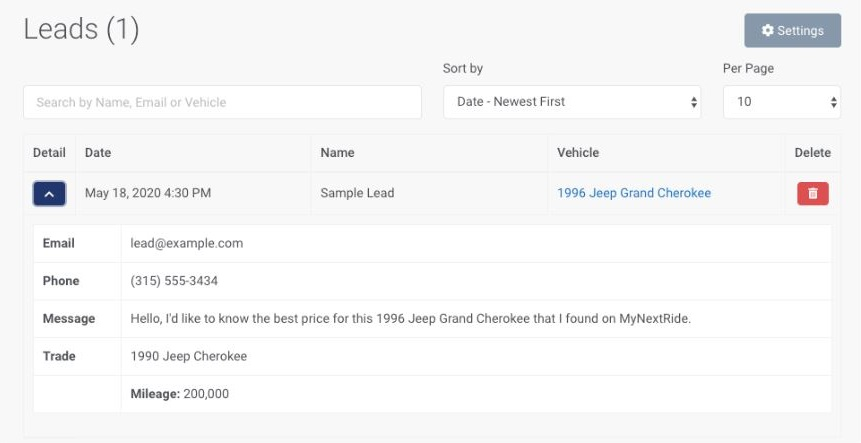Click the search by name, email or vehicle field

[222, 102]
